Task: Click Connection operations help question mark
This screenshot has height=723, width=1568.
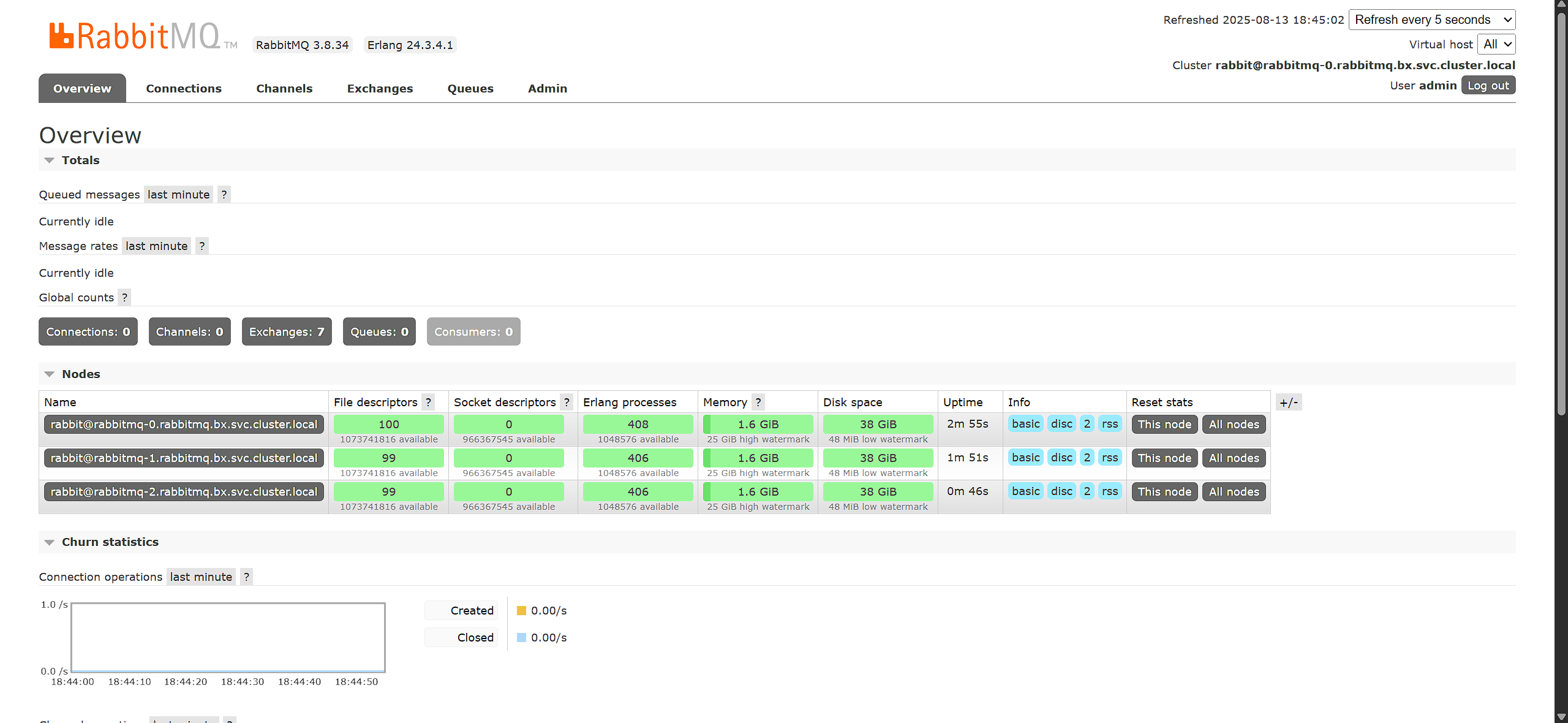Action: click(246, 577)
